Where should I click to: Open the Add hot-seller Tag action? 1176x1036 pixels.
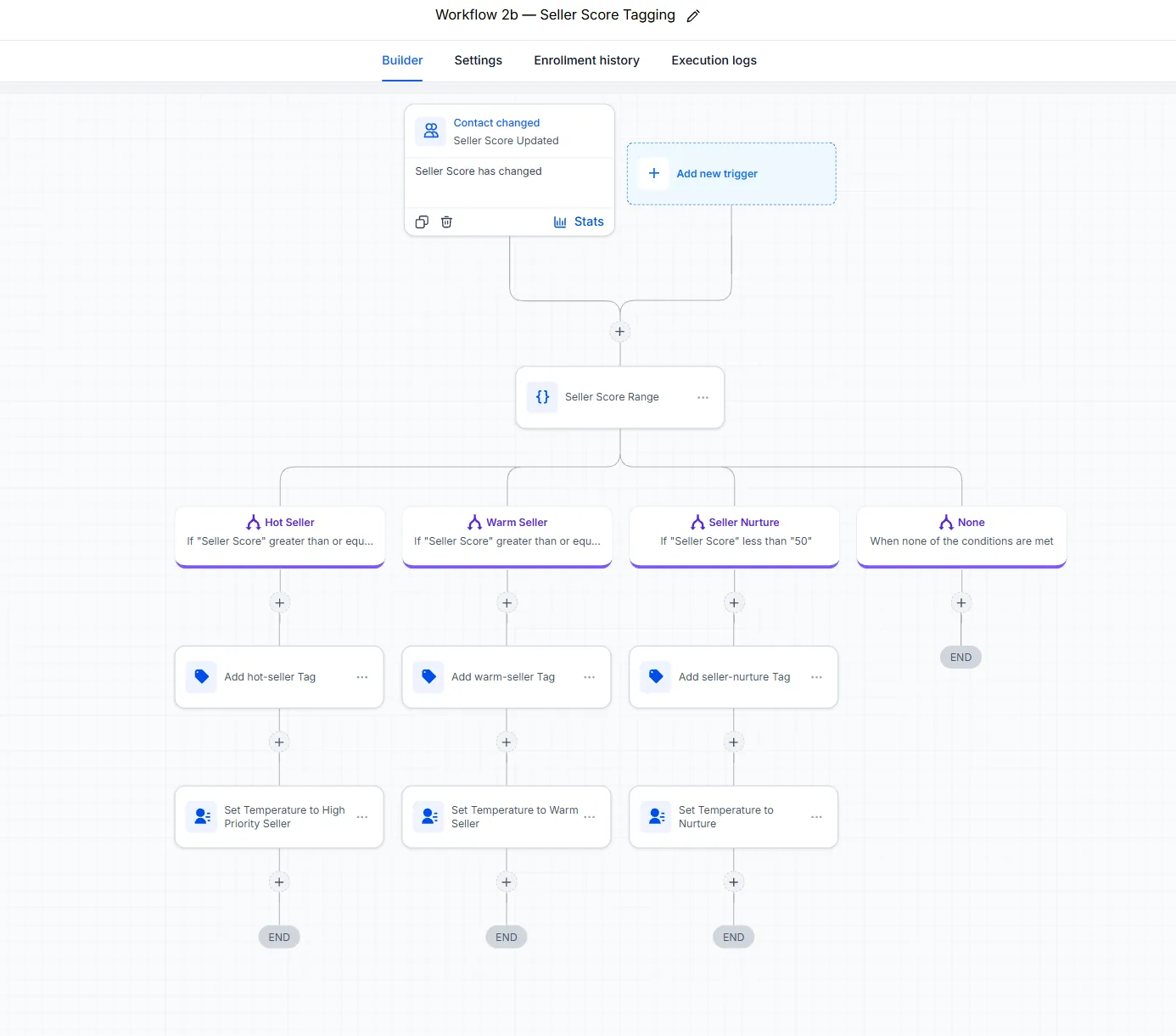coord(279,677)
